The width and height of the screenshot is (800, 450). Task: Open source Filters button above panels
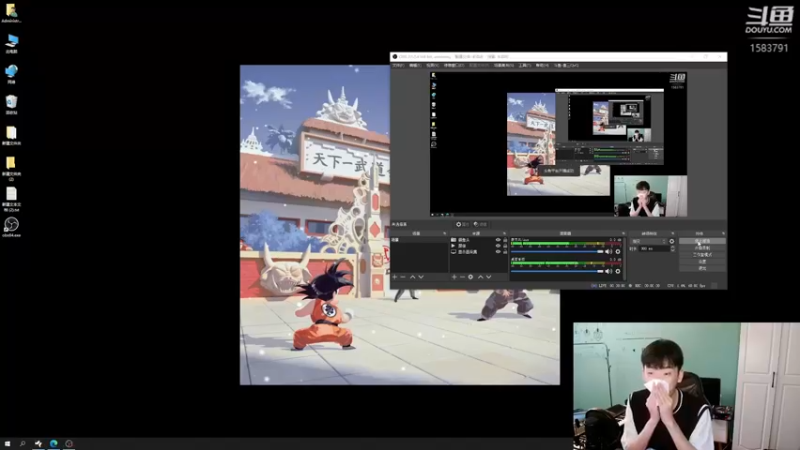tap(481, 224)
